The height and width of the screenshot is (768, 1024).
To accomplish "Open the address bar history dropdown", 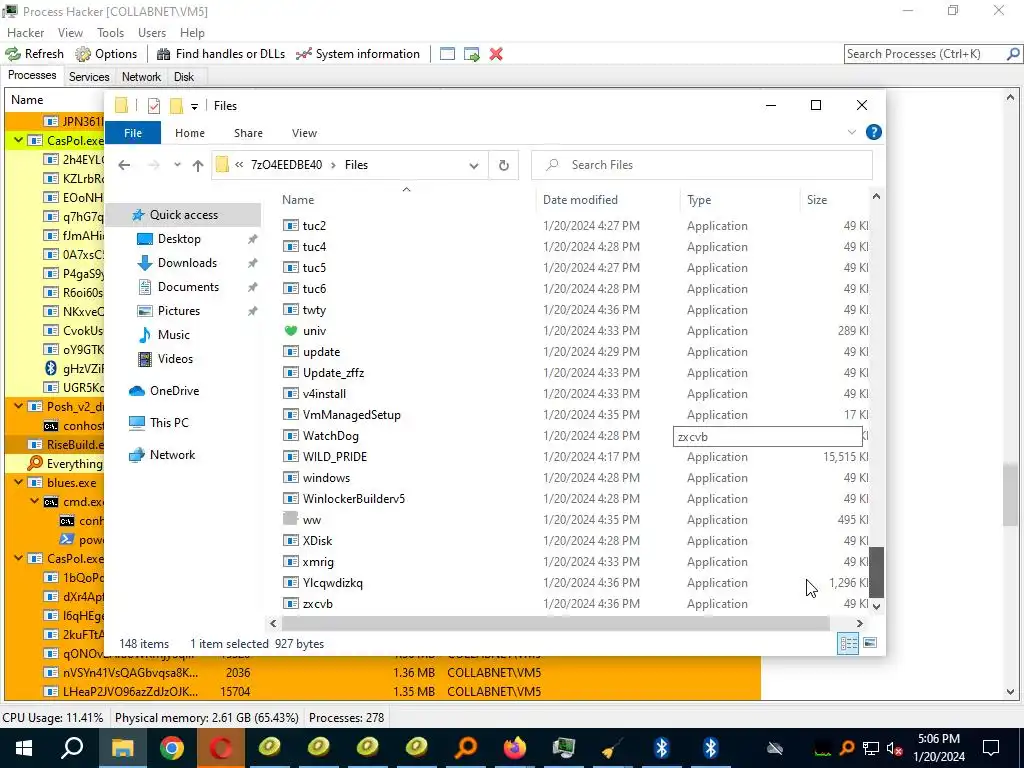I will [x=474, y=165].
